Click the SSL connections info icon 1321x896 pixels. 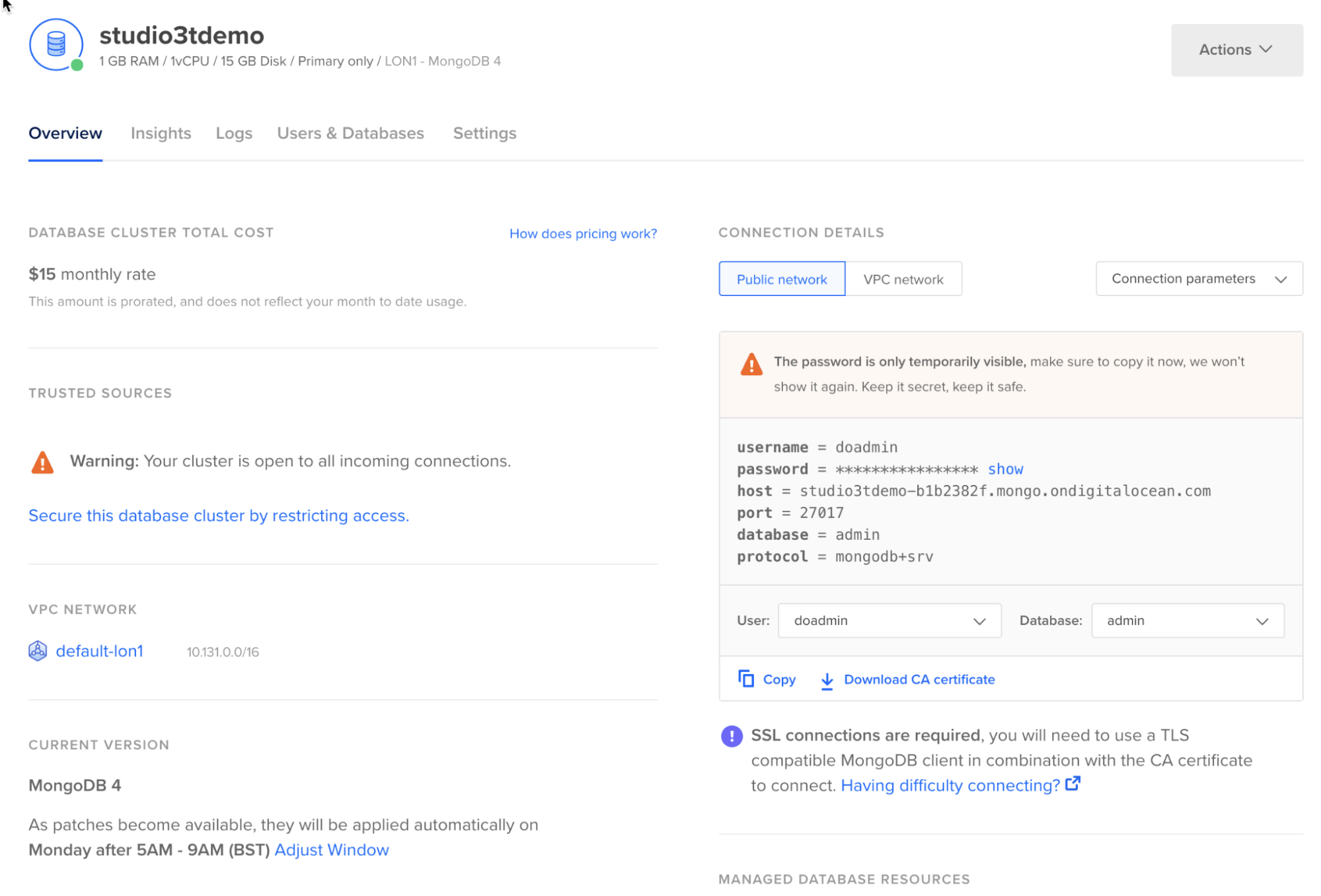point(731,735)
